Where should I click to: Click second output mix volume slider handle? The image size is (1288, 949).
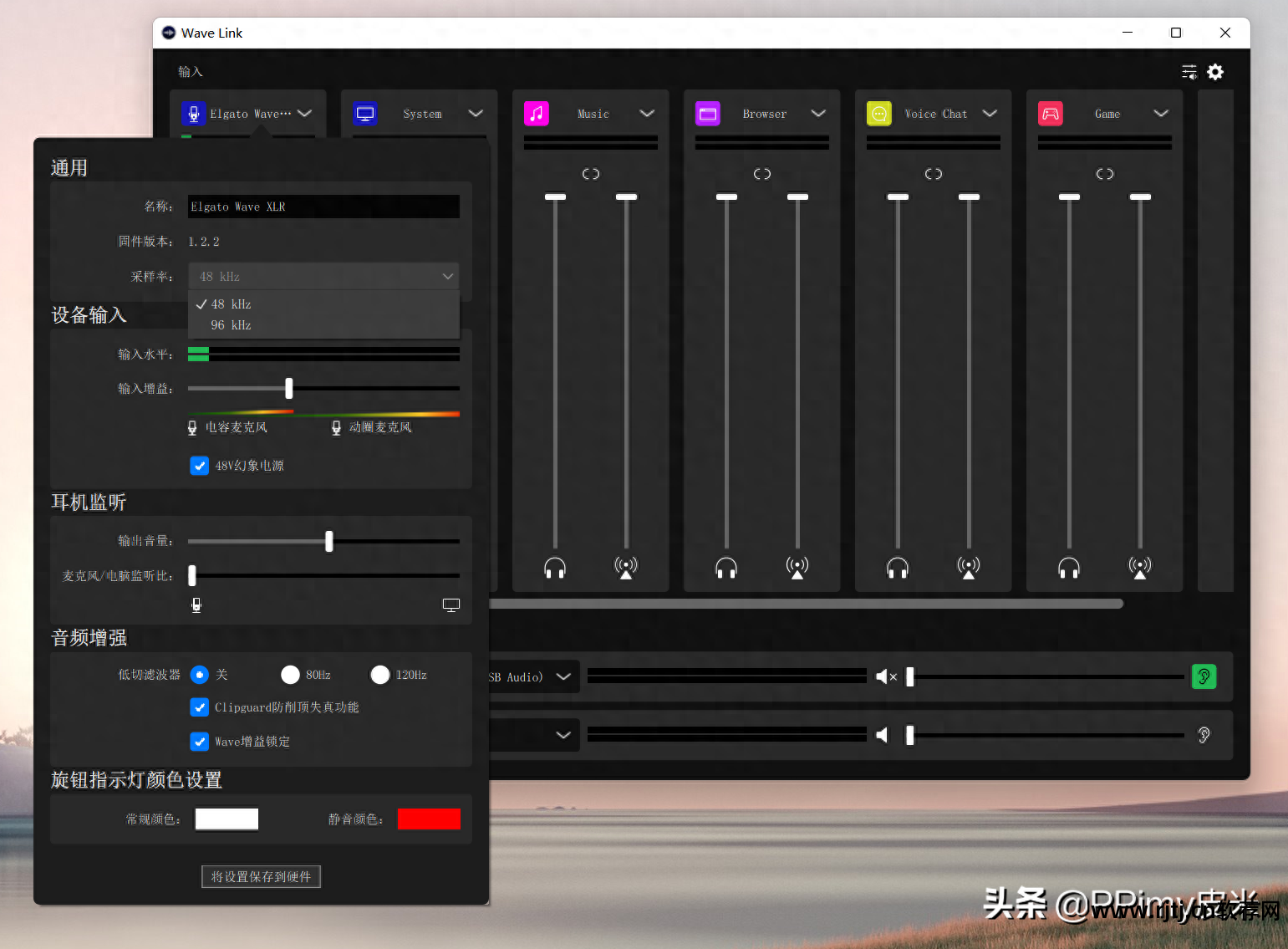pos(910,735)
